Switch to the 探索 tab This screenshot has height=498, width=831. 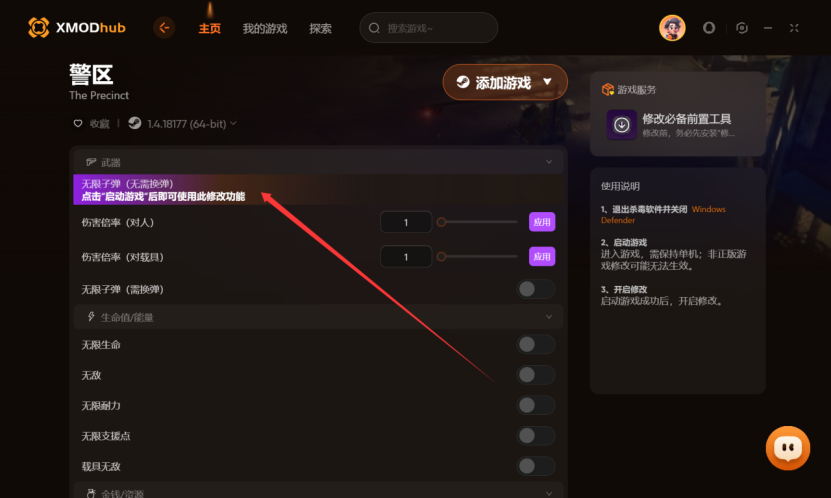[x=321, y=29]
